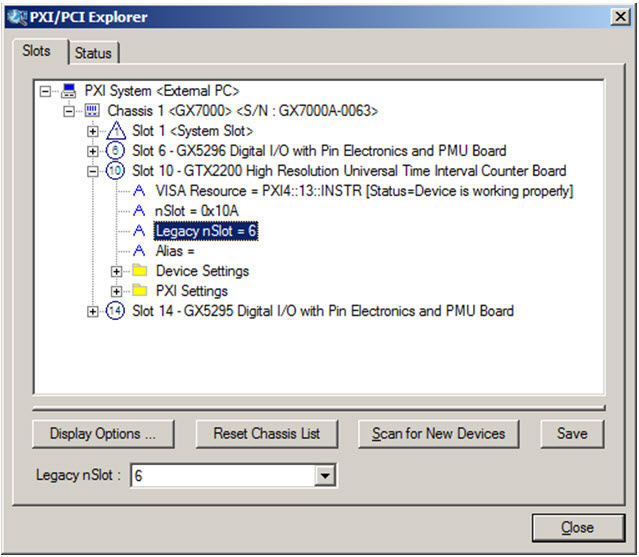Select 'Slot 1 <System Slot>' text
Image resolution: width=639 pixels, height=557 pixels.
tap(192, 131)
